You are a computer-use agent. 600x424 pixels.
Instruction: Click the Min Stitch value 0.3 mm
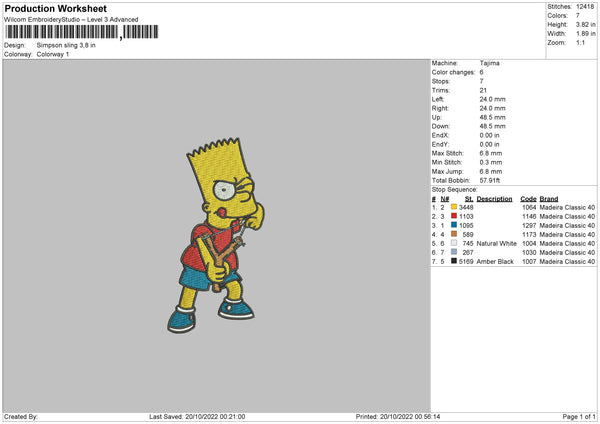pos(491,162)
